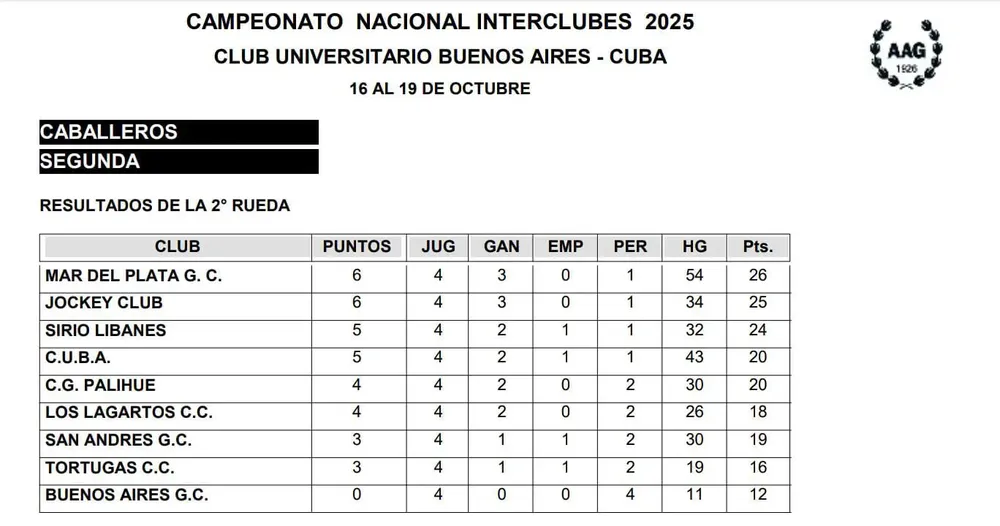Click the Campeonato Nacional Interclubes 2025 title

click(440, 22)
